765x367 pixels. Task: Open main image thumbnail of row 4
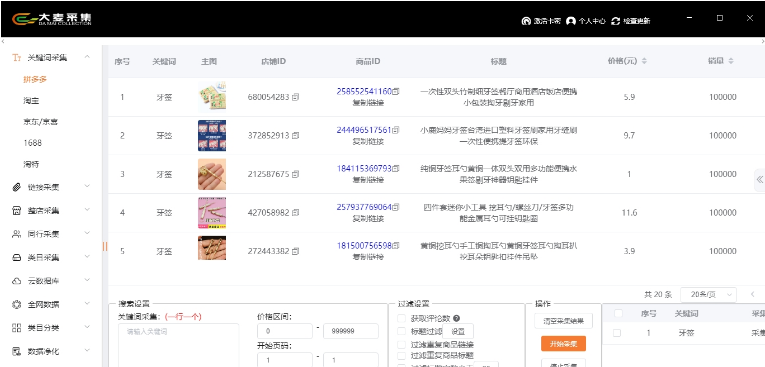click(x=212, y=213)
